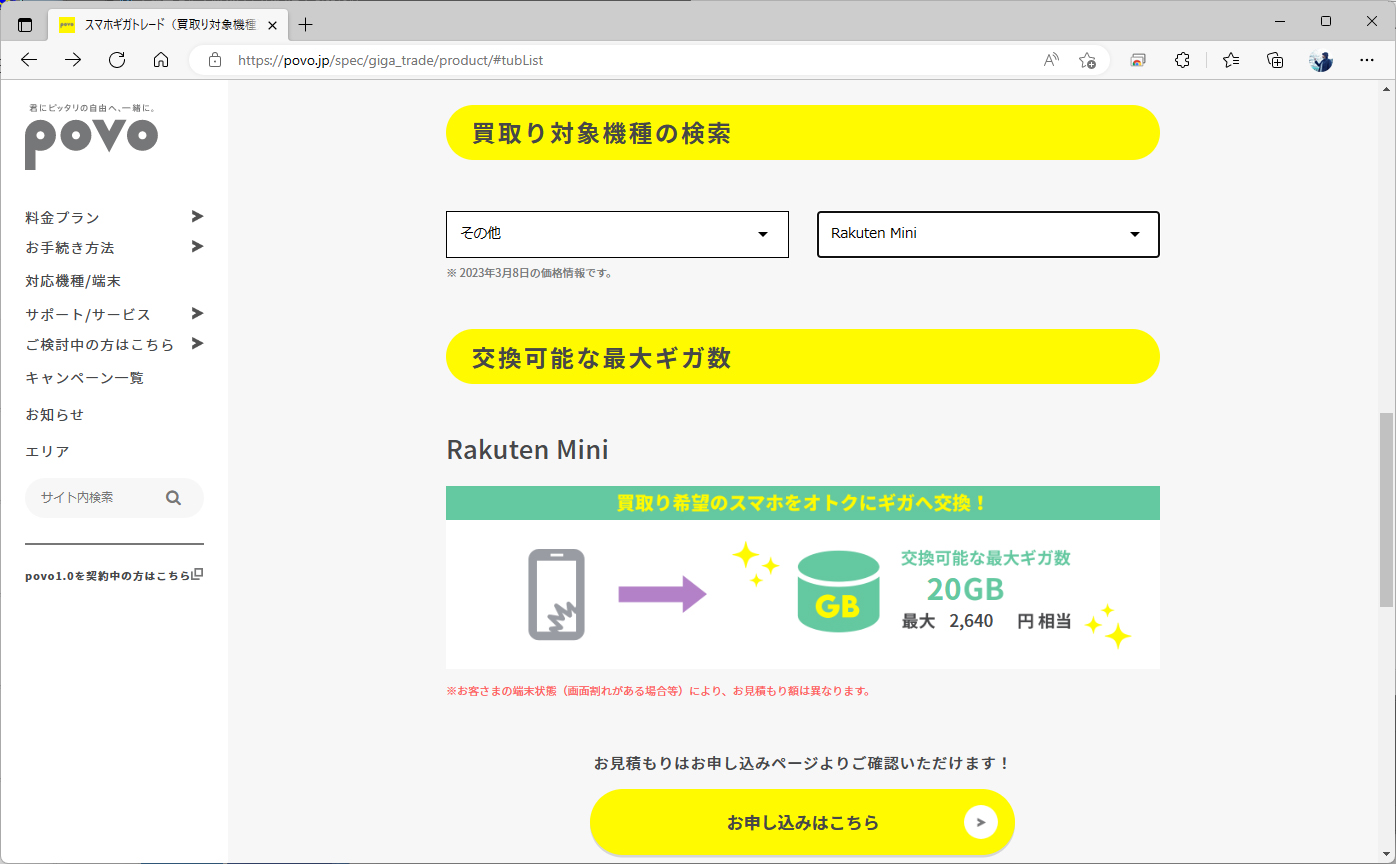Open ご検討中の方はこちら menu item
Image resolution: width=1396 pixels, height=864 pixels.
pos(100,344)
